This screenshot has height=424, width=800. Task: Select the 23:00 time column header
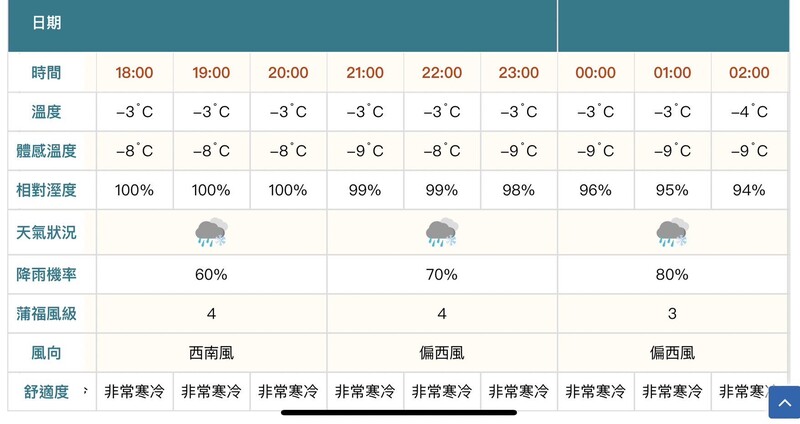pos(518,72)
